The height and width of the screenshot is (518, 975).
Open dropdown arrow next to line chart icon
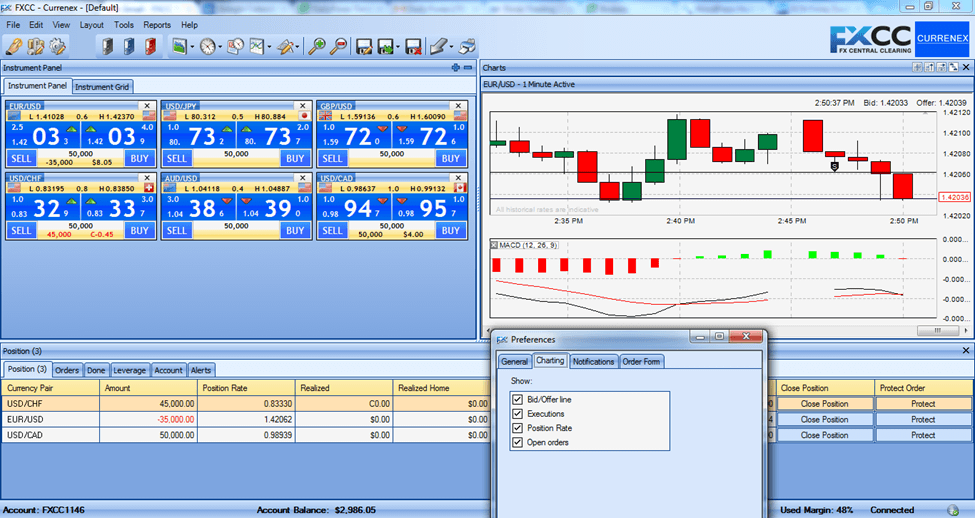point(269,47)
